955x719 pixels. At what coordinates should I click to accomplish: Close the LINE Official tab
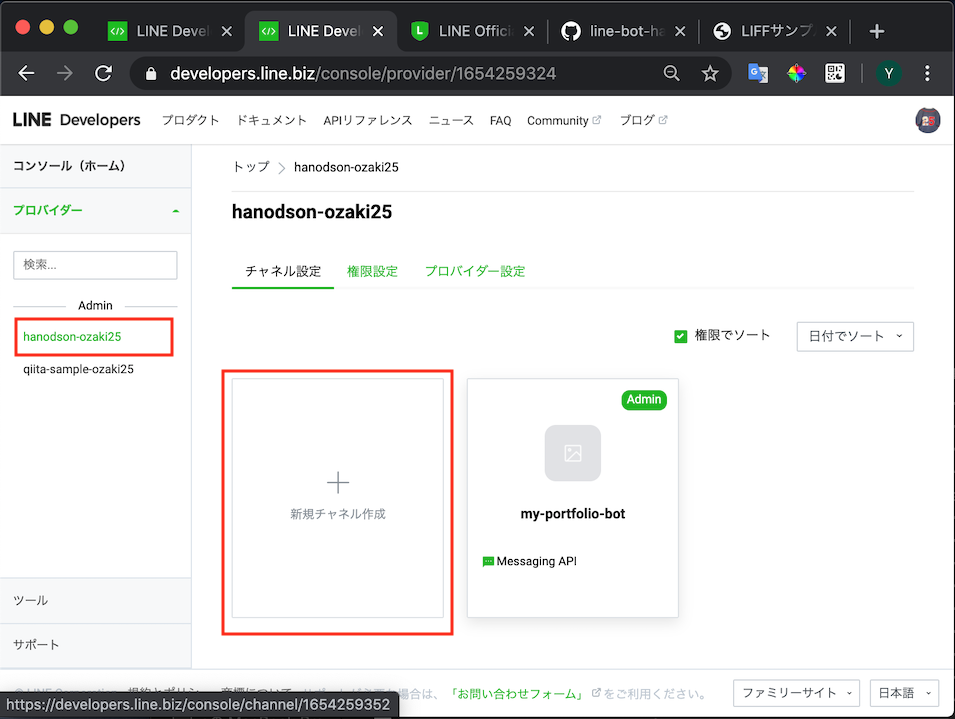(x=529, y=31)
